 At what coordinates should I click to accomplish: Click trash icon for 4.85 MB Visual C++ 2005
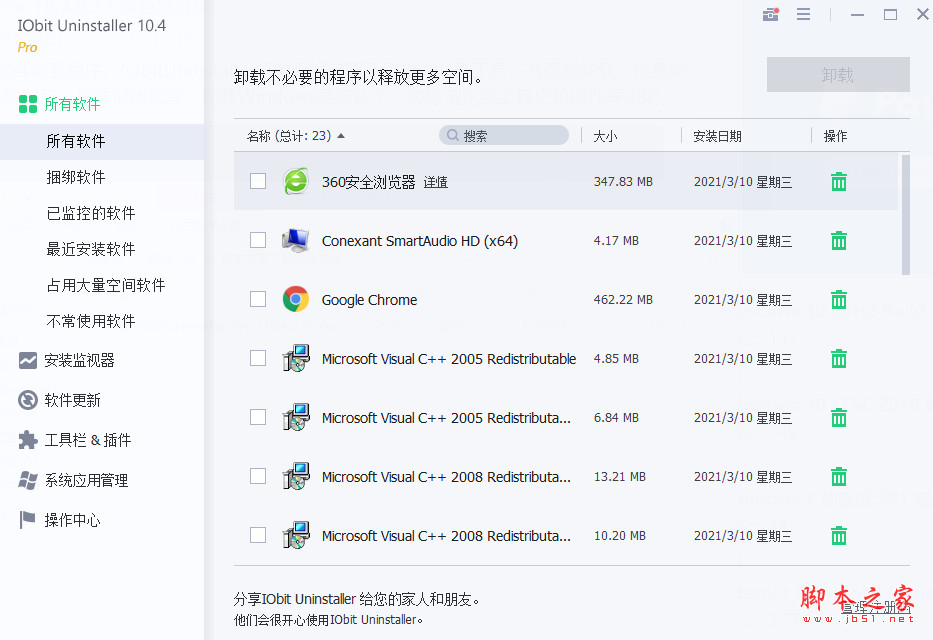839,359
